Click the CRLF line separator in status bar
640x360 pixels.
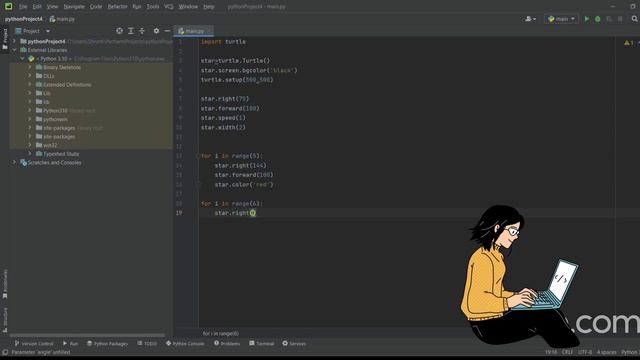(567, 352)
